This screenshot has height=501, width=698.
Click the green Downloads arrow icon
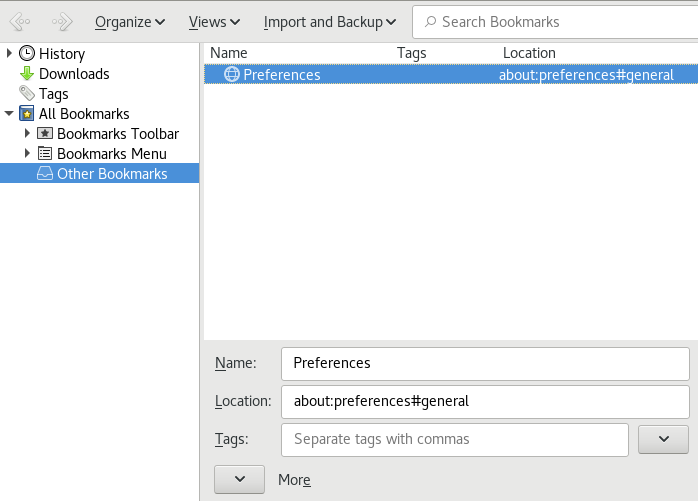27,74
